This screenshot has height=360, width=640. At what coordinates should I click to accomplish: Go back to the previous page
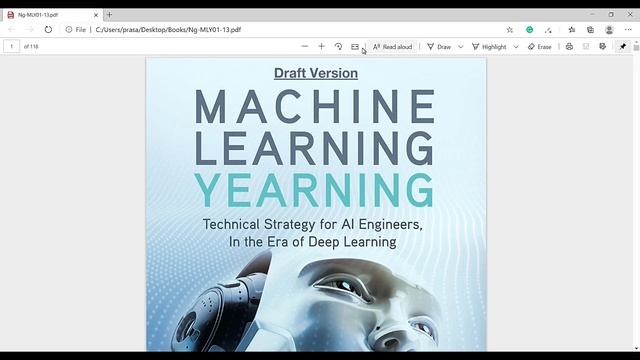click(11, 29)
